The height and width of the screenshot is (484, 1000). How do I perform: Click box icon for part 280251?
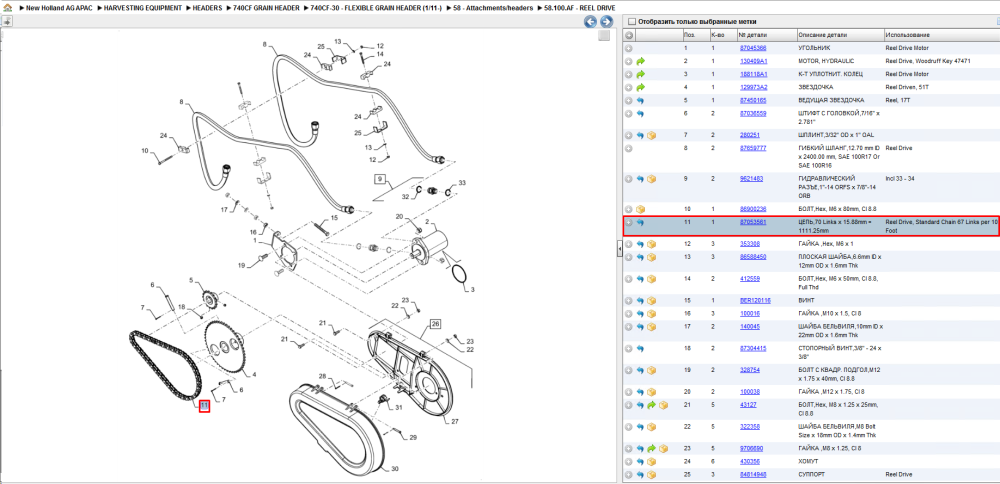[x=651, y=135]
